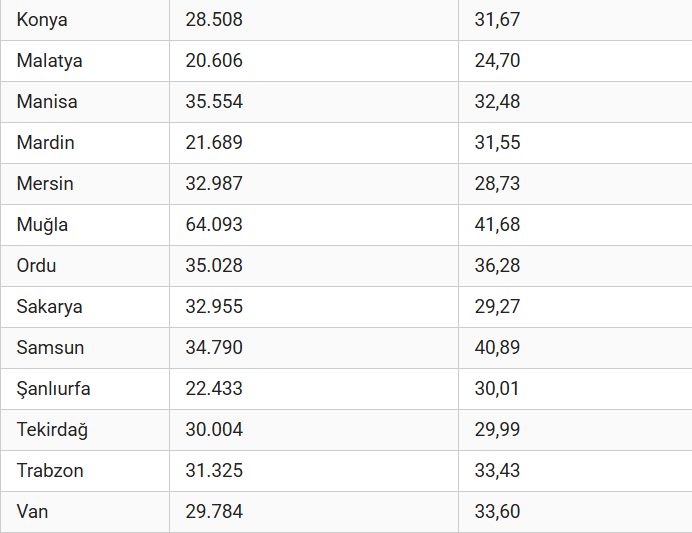
Task: Select the Mardin city name
Action: click(45, 143)
